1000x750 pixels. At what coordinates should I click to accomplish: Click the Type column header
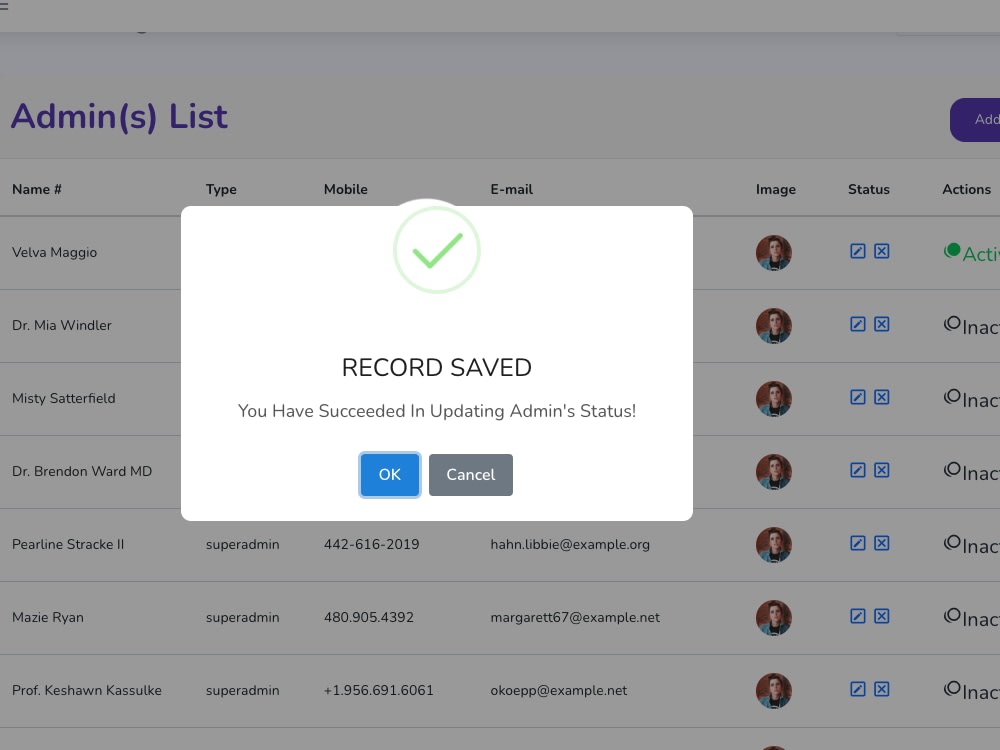(221, 189)
